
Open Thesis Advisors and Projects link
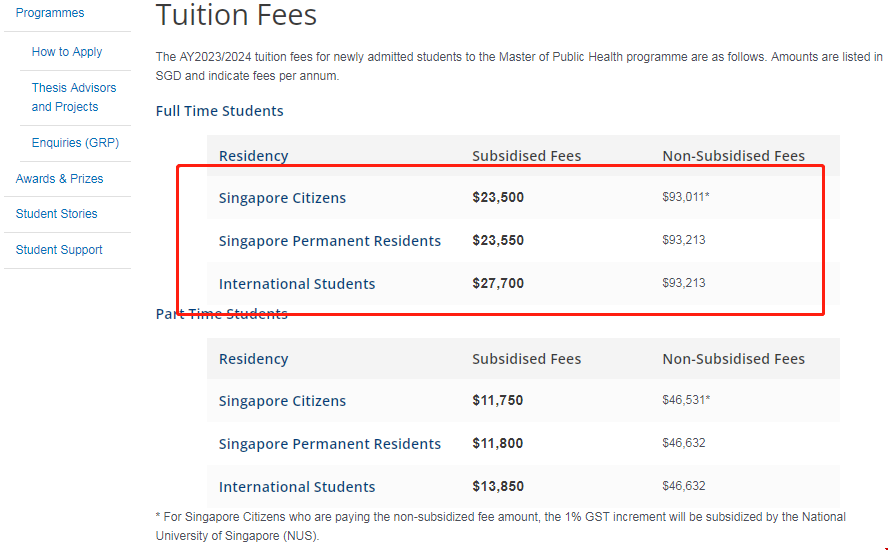click(x=74, y=97)
